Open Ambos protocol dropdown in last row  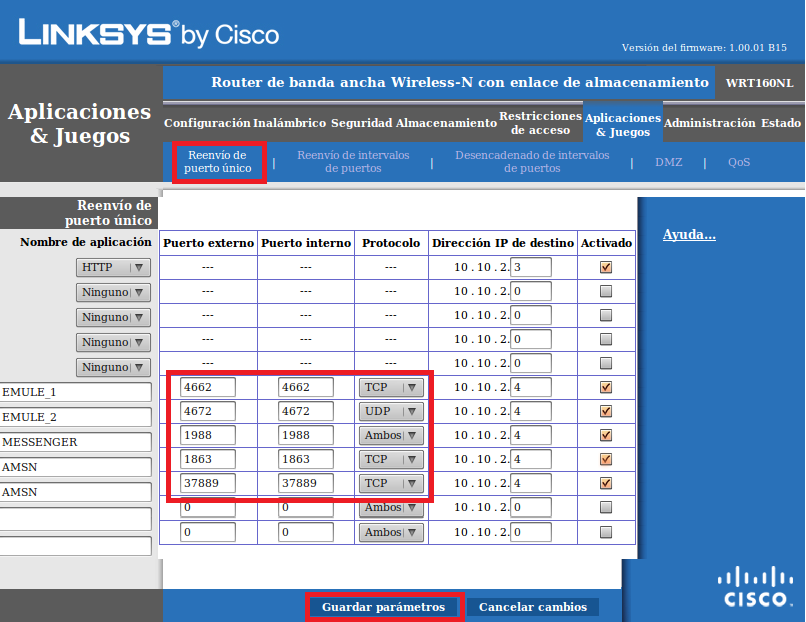pos(391,532)
